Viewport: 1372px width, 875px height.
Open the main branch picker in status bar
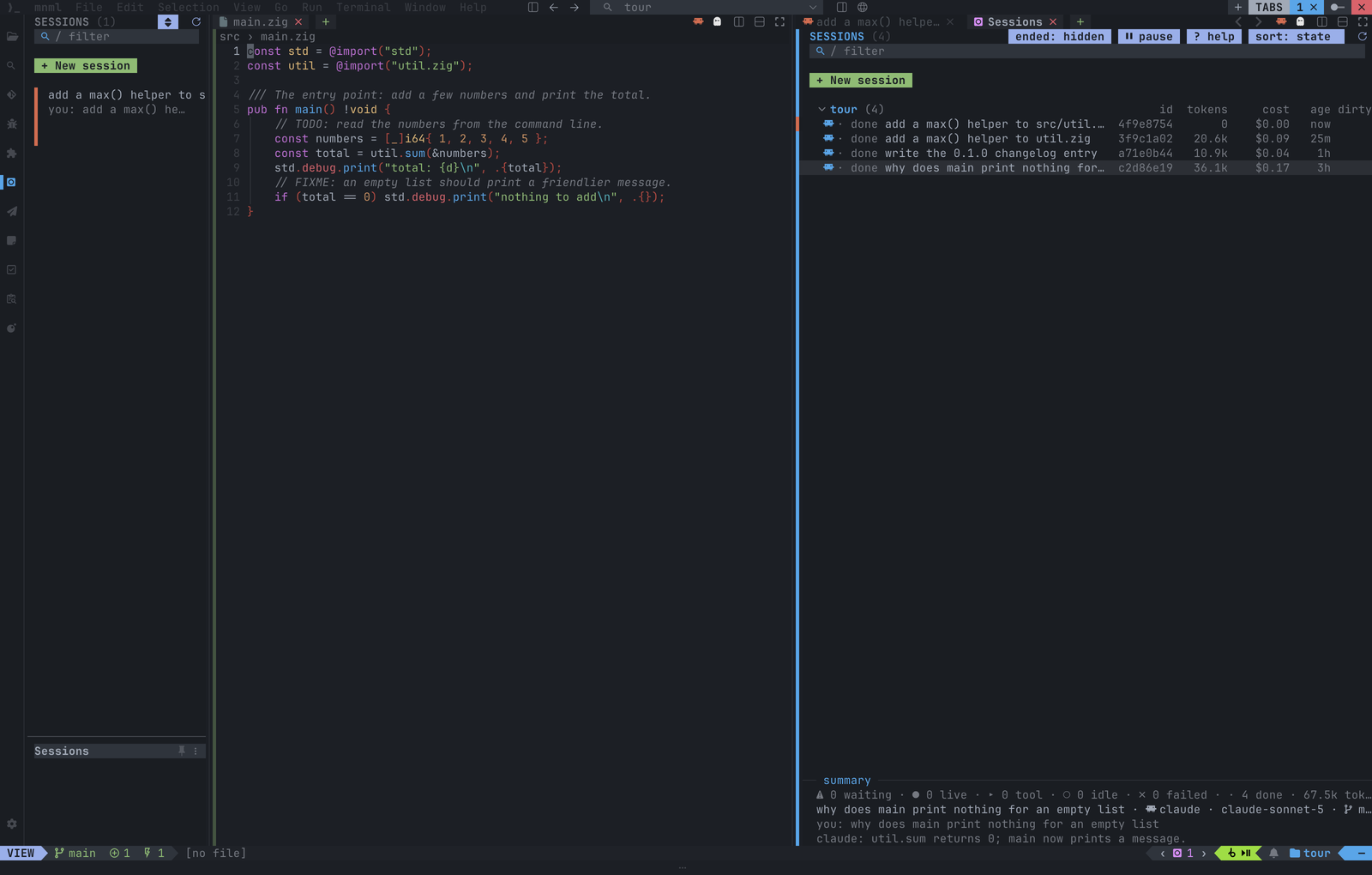75,854
